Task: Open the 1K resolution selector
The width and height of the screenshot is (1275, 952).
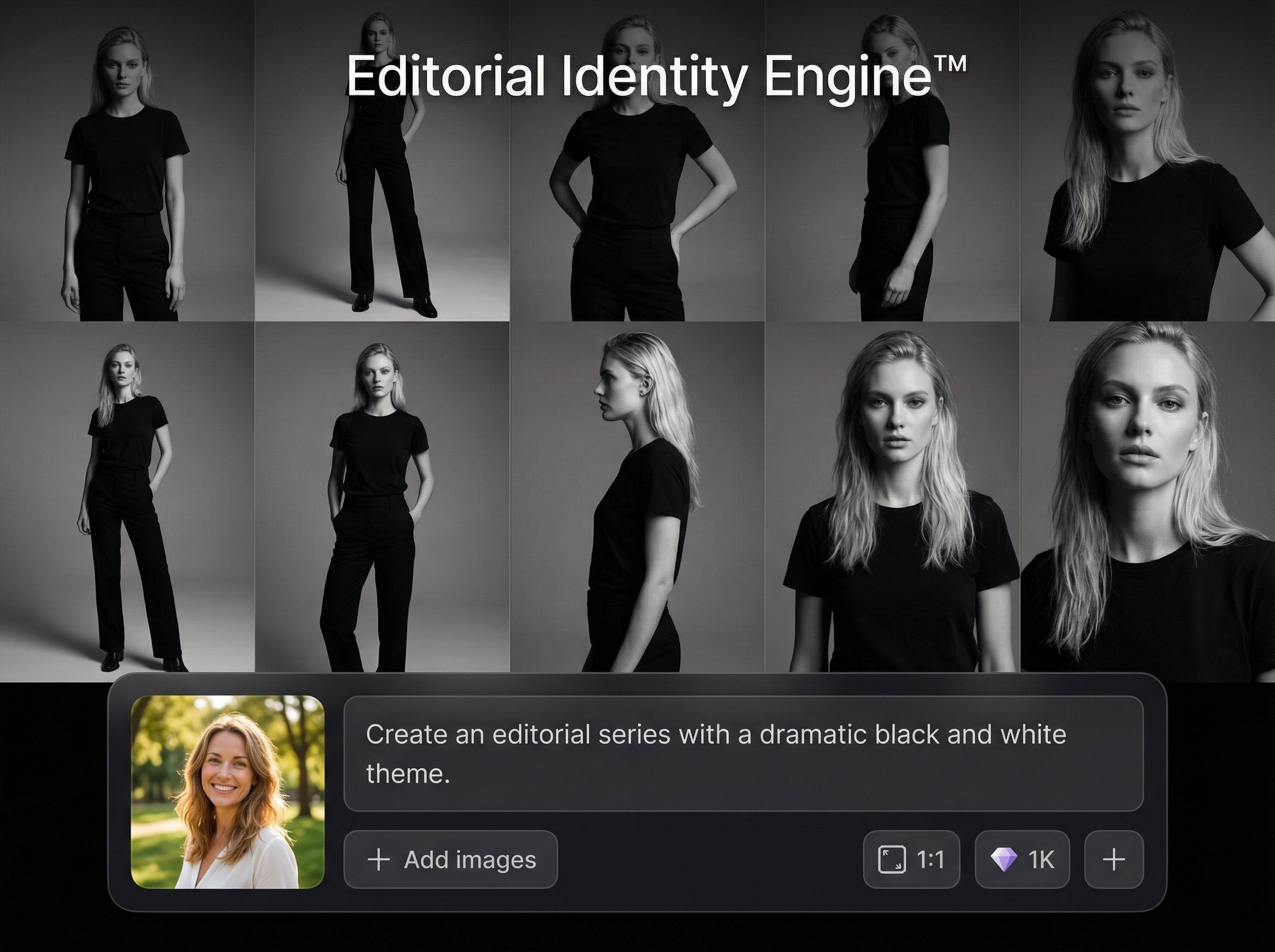Action: (x=1022, y=859)
